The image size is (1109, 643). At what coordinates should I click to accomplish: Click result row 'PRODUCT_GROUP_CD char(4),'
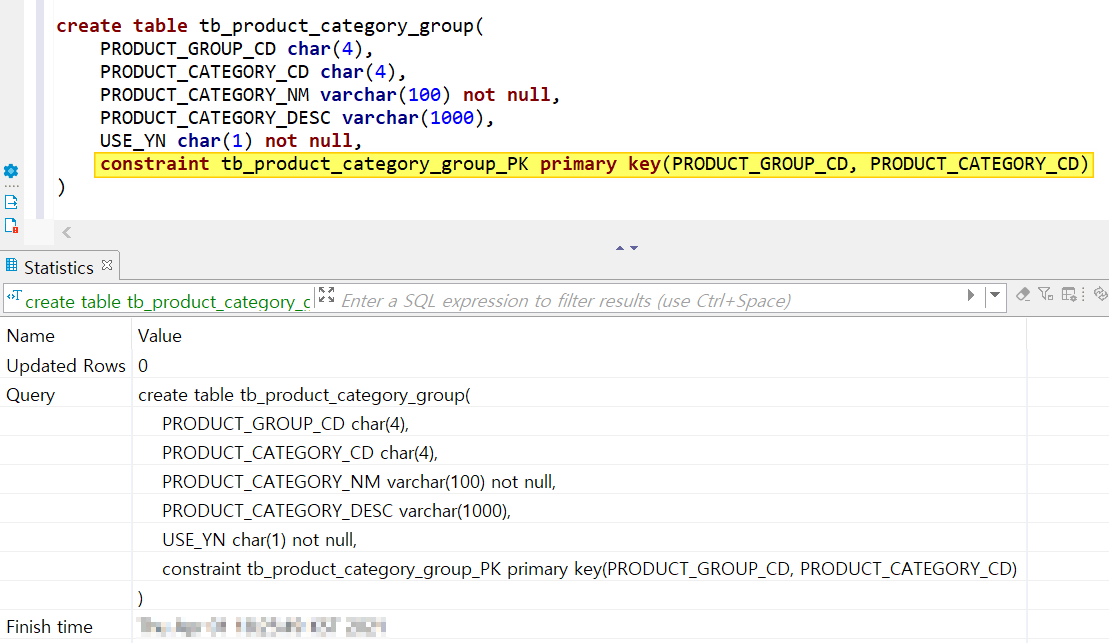[x=286, y=424]
